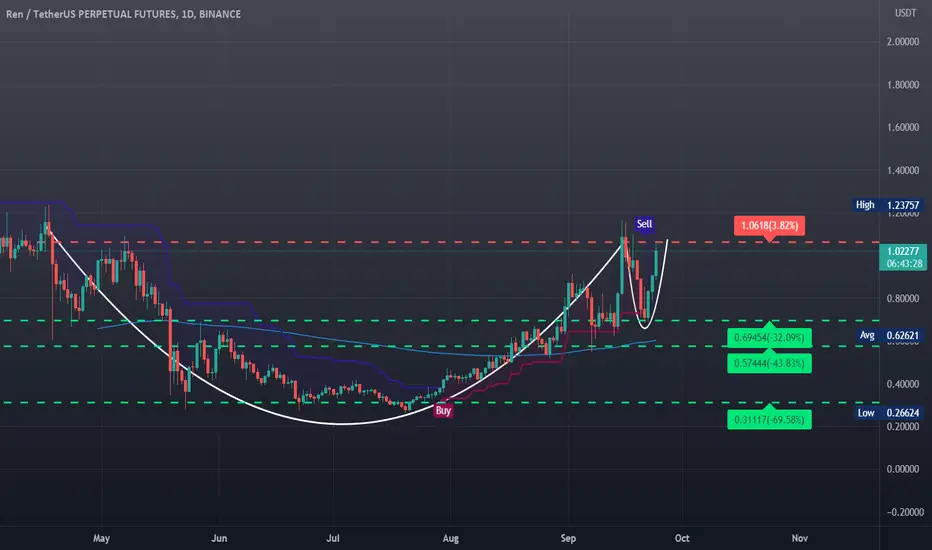
Task: Click the May label on time axis
Action: point(102,538)
